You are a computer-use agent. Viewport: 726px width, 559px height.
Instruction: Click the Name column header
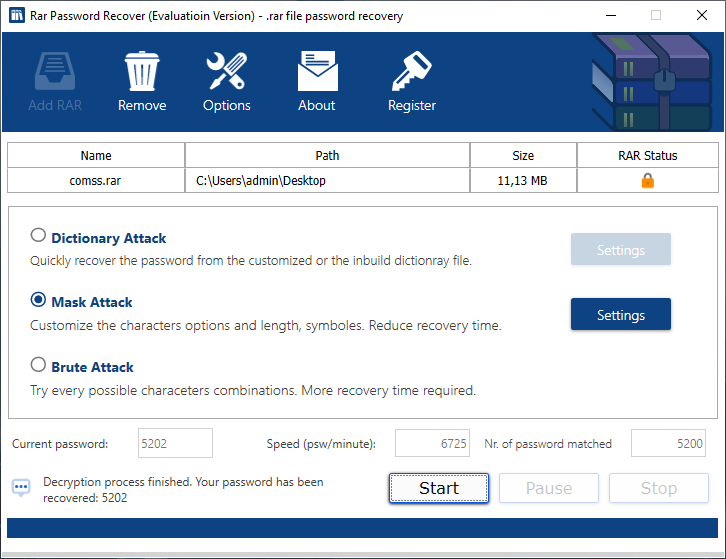coord(96,155)
